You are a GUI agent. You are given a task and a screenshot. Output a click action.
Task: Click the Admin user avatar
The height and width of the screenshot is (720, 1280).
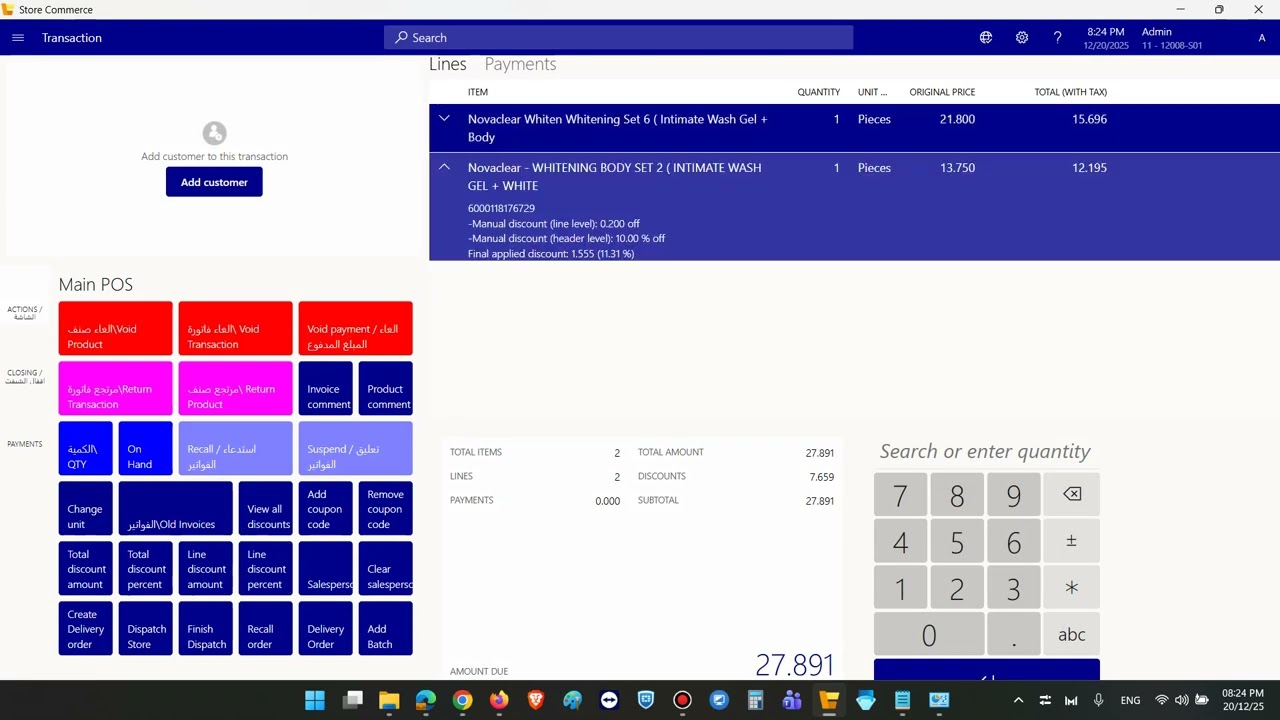[x=1261, y=38]
